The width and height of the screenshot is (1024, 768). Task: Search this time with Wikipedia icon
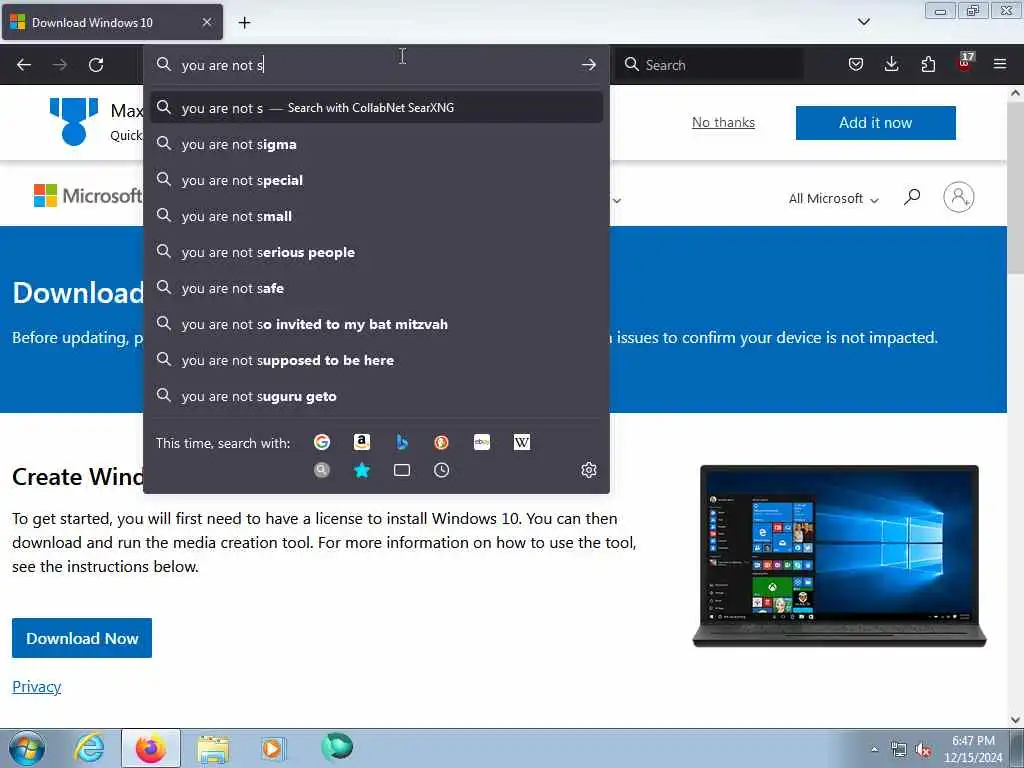point(522,442)
